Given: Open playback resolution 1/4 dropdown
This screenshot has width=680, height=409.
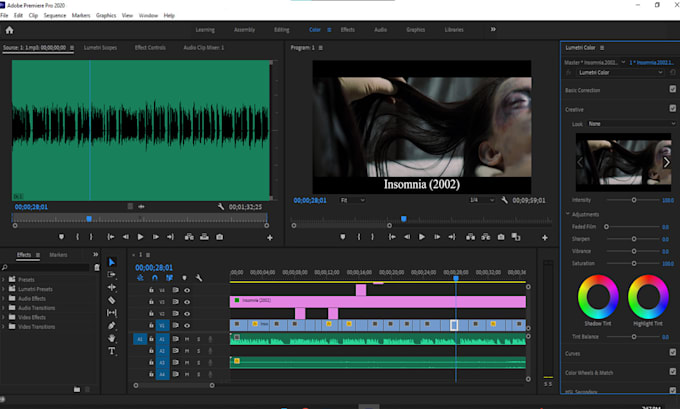Looking at the screenshot, I should [x=482, y=200].
